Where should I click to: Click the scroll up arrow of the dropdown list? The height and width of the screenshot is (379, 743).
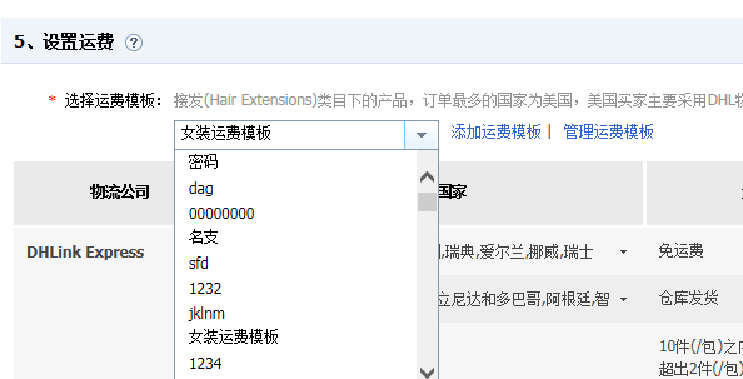[x=427, y=177]
